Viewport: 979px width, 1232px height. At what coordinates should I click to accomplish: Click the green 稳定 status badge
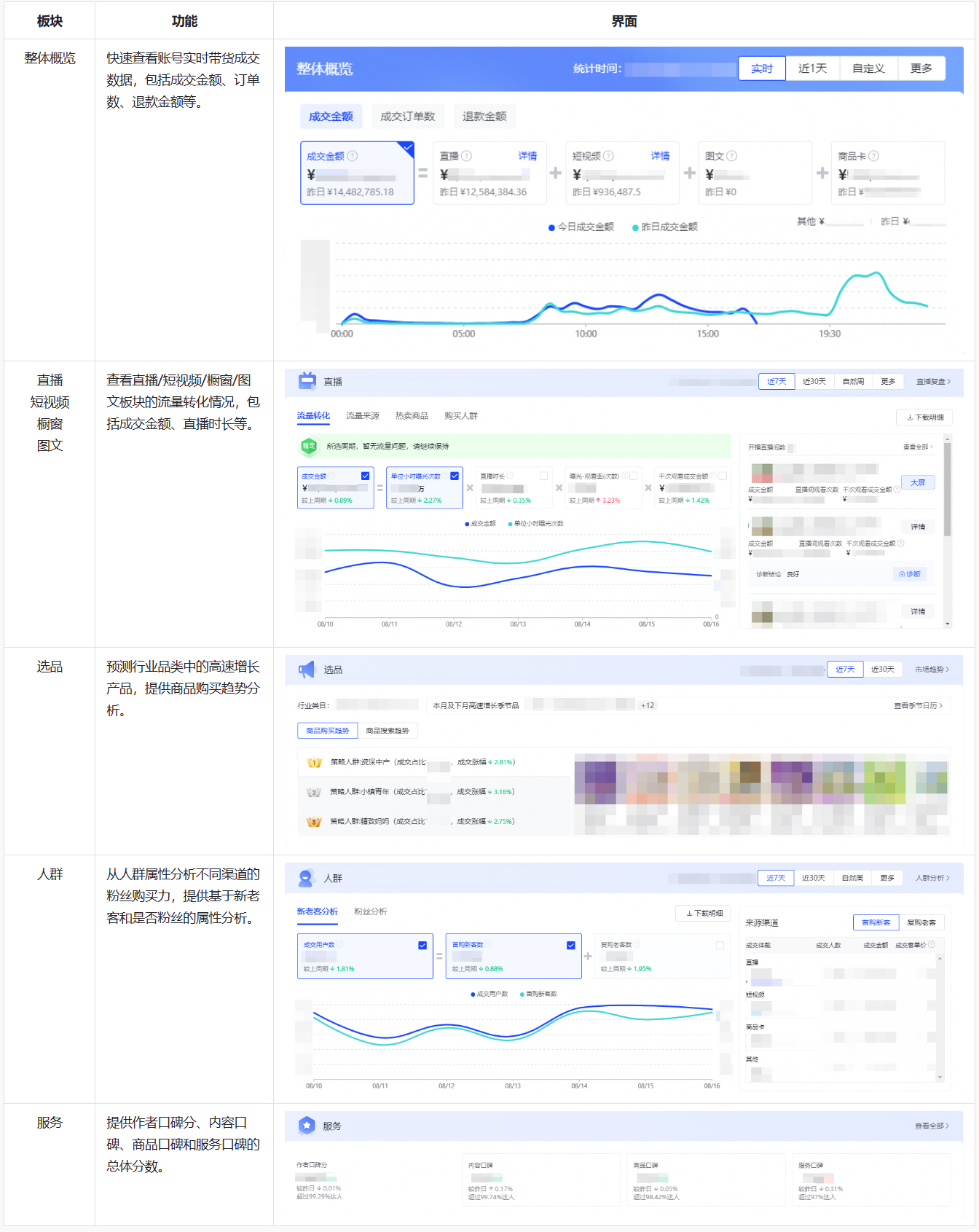(x=309, y=446)
